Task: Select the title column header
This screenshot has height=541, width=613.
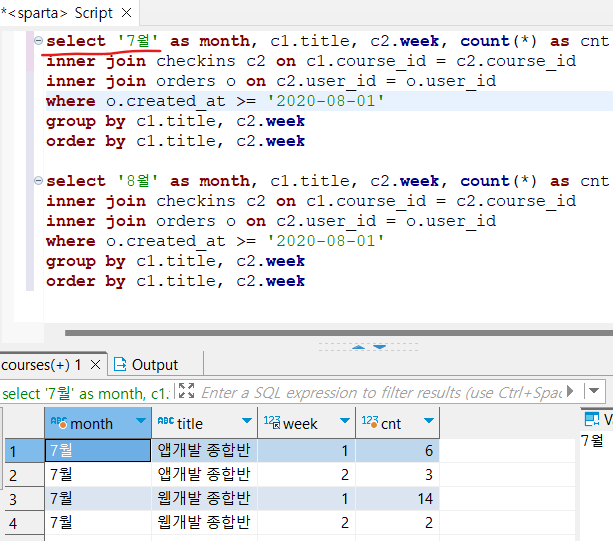Action: pyautogui.click(x=204, y=423)
